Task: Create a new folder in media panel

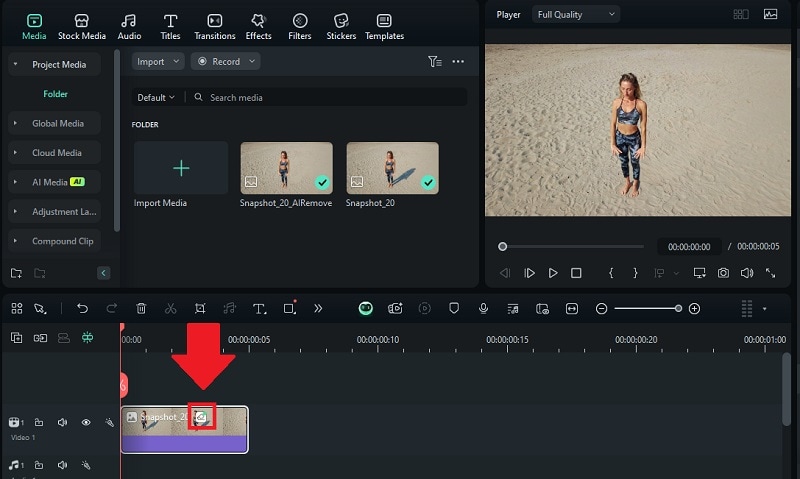Action: click(16, 273)
